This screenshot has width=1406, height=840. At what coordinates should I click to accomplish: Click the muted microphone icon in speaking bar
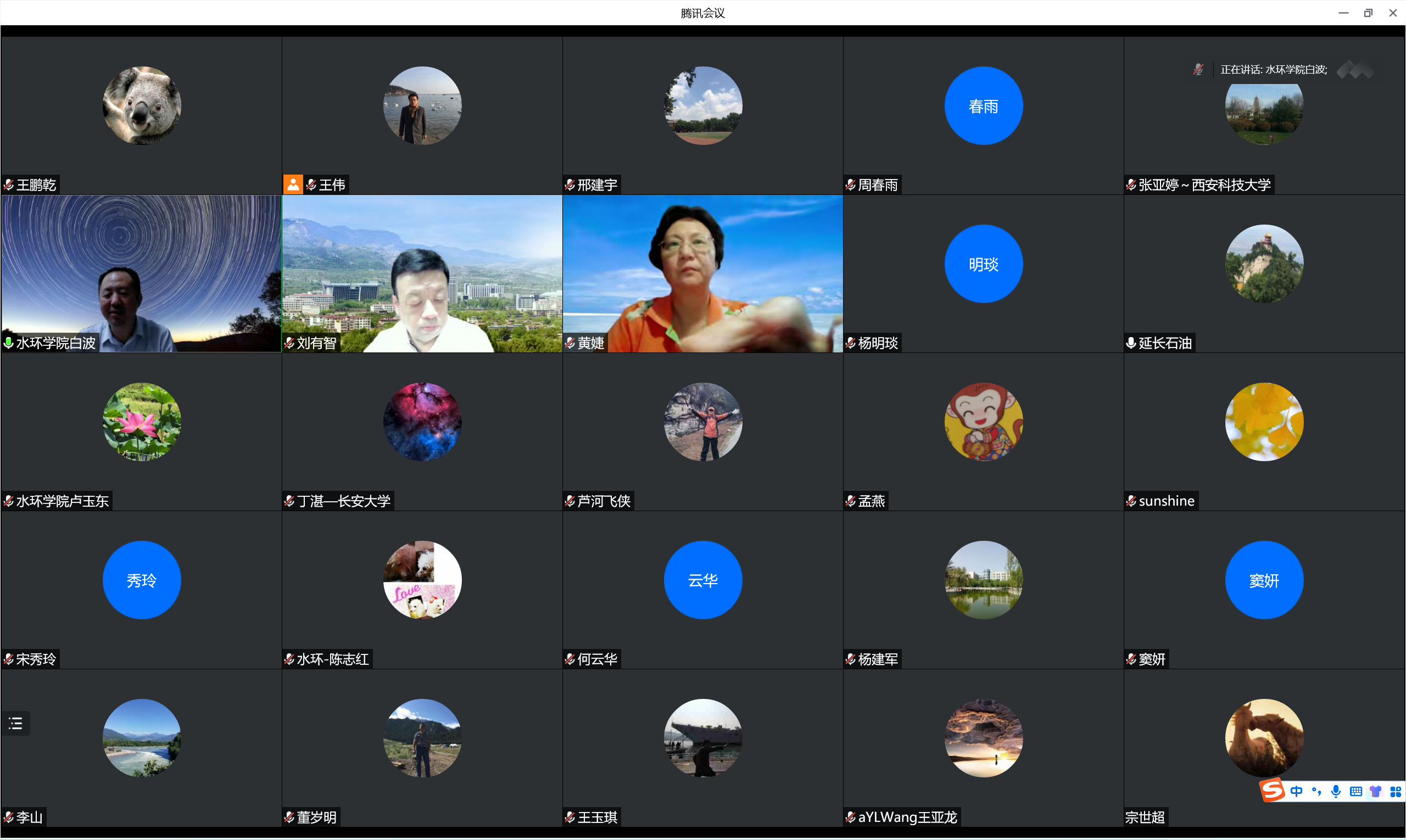point(1198,70)
